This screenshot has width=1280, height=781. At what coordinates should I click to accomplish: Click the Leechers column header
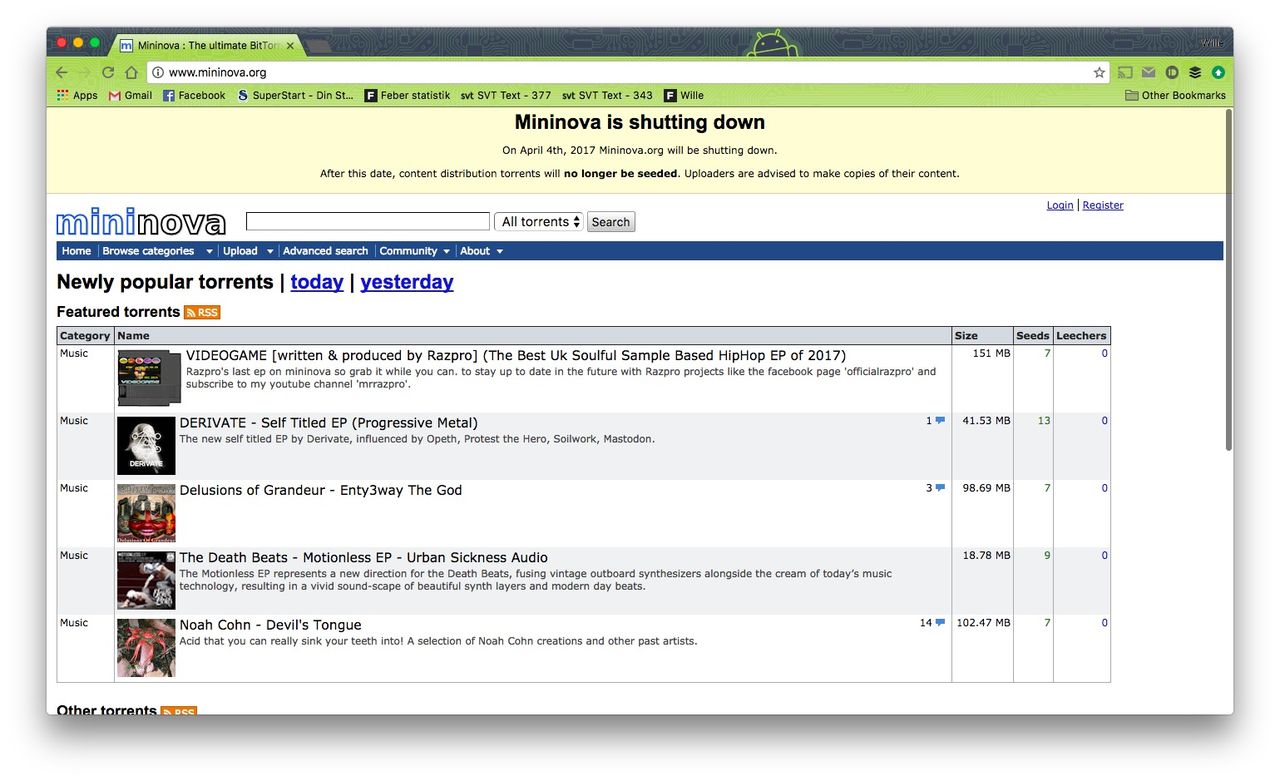point(1081,336)
